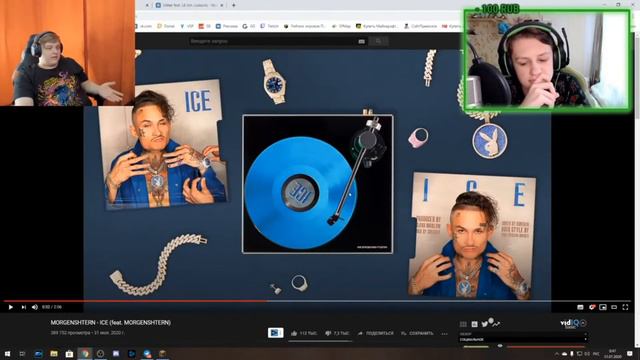Open the VIP bookmark

tap(187, 26)
